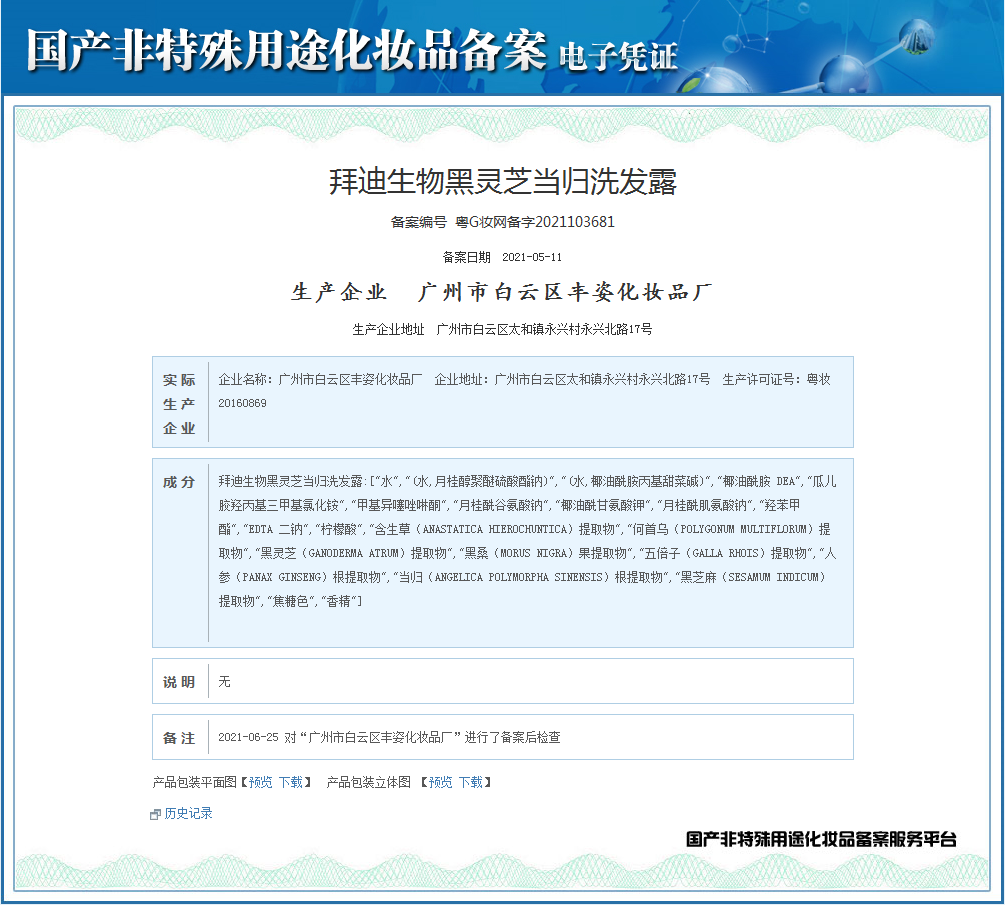
Task: Select the filing number 粤G妆网备字2021103681
Action: pyautogui.click(x=535, y=222)
